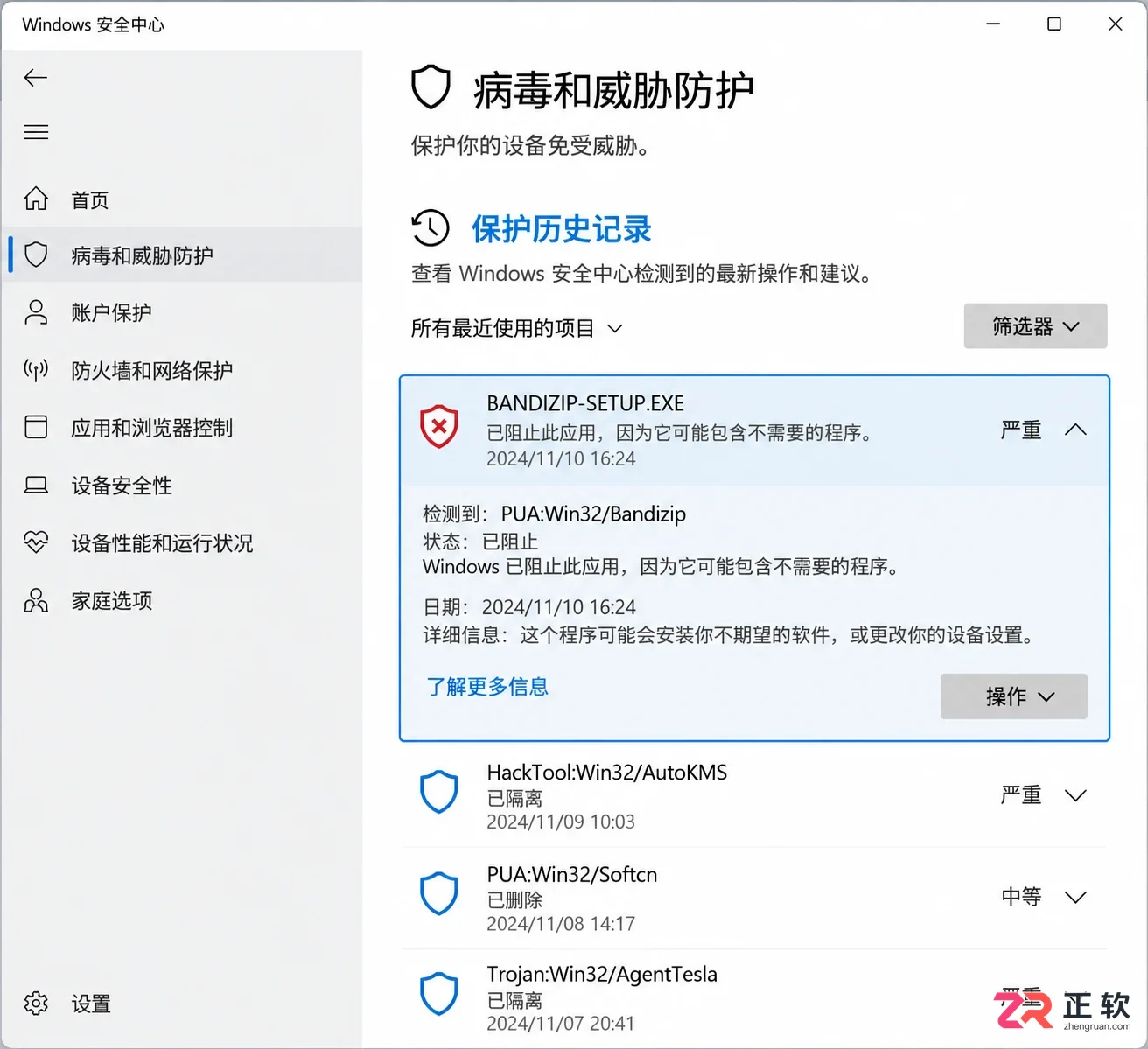Image resolution: width=1148 pixels, height=1049 pixels.
Task: Click the PUA:Win32/Softcn entry name
Action: pos(572,874)
